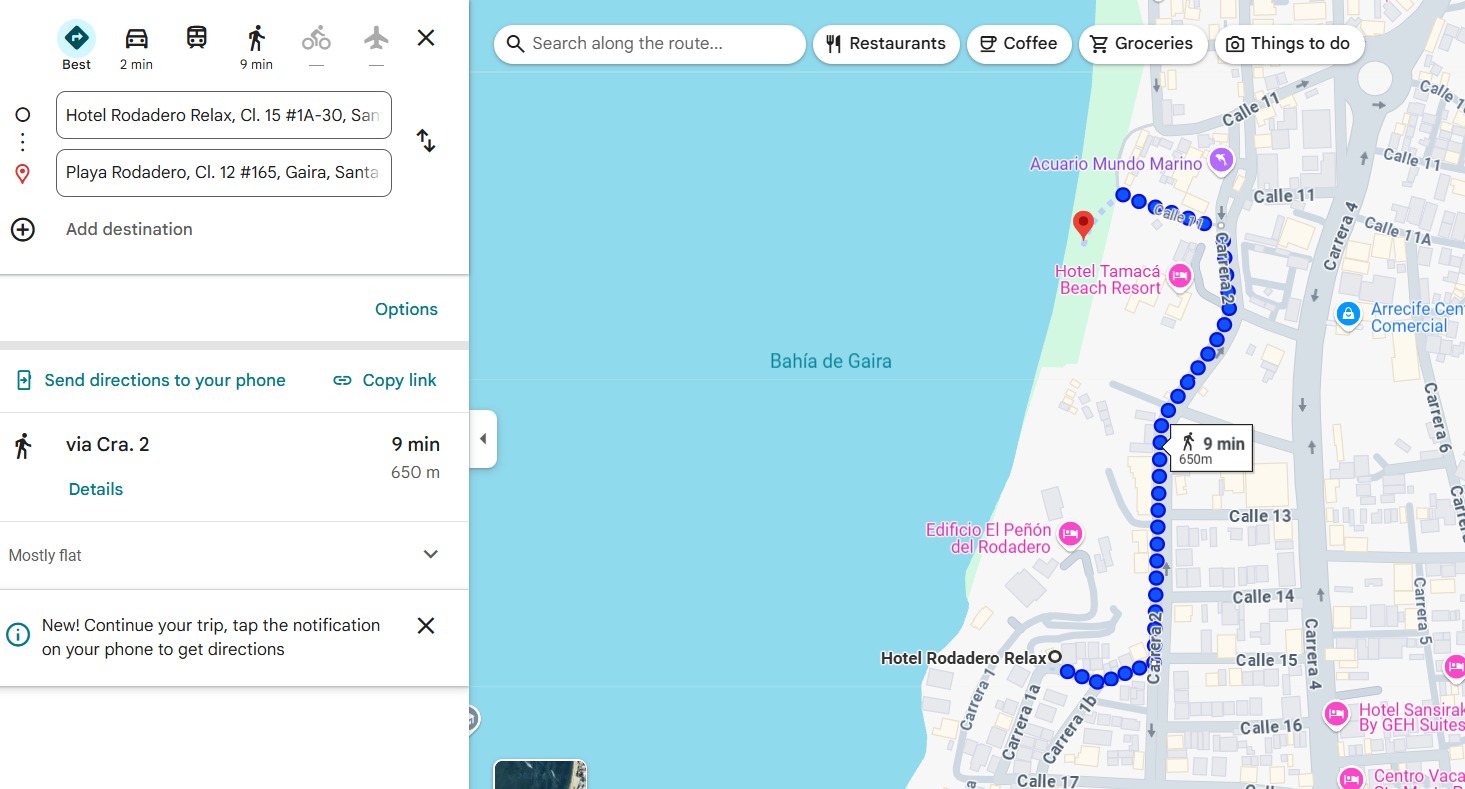Switch to driving directions mode

[x=136, y=39]
